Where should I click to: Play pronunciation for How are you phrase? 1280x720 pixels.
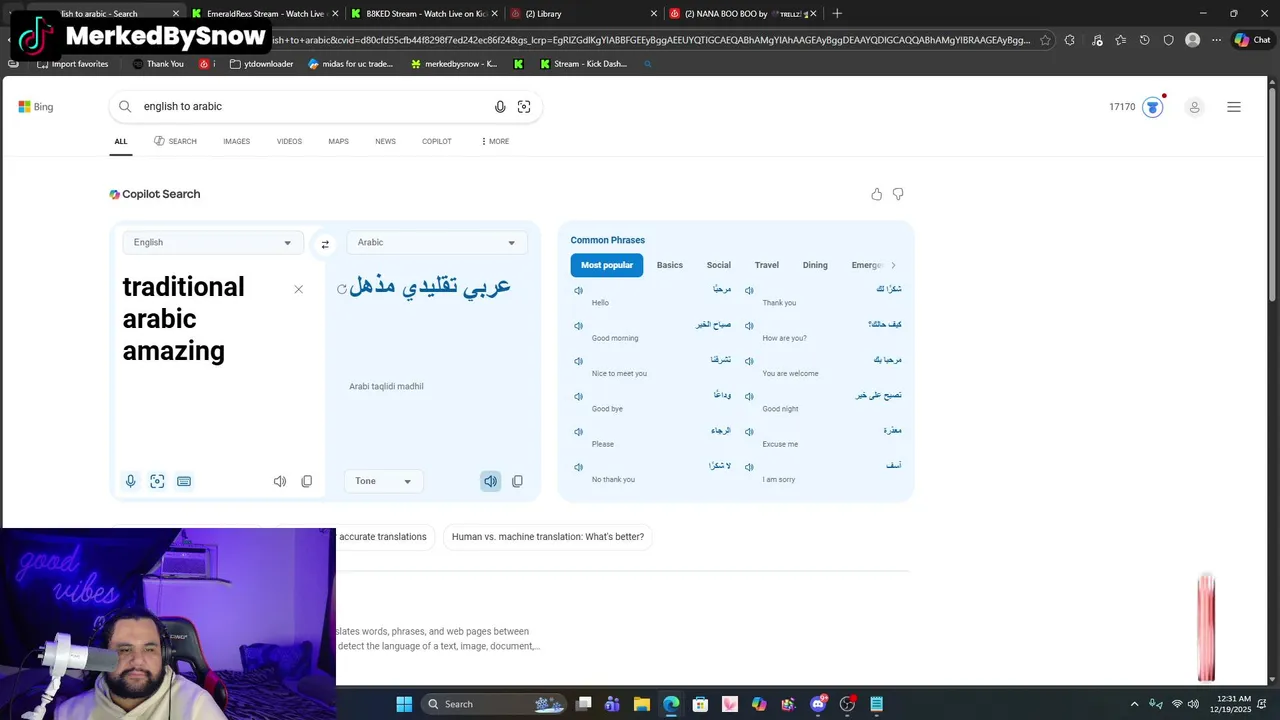pos(749,326)
